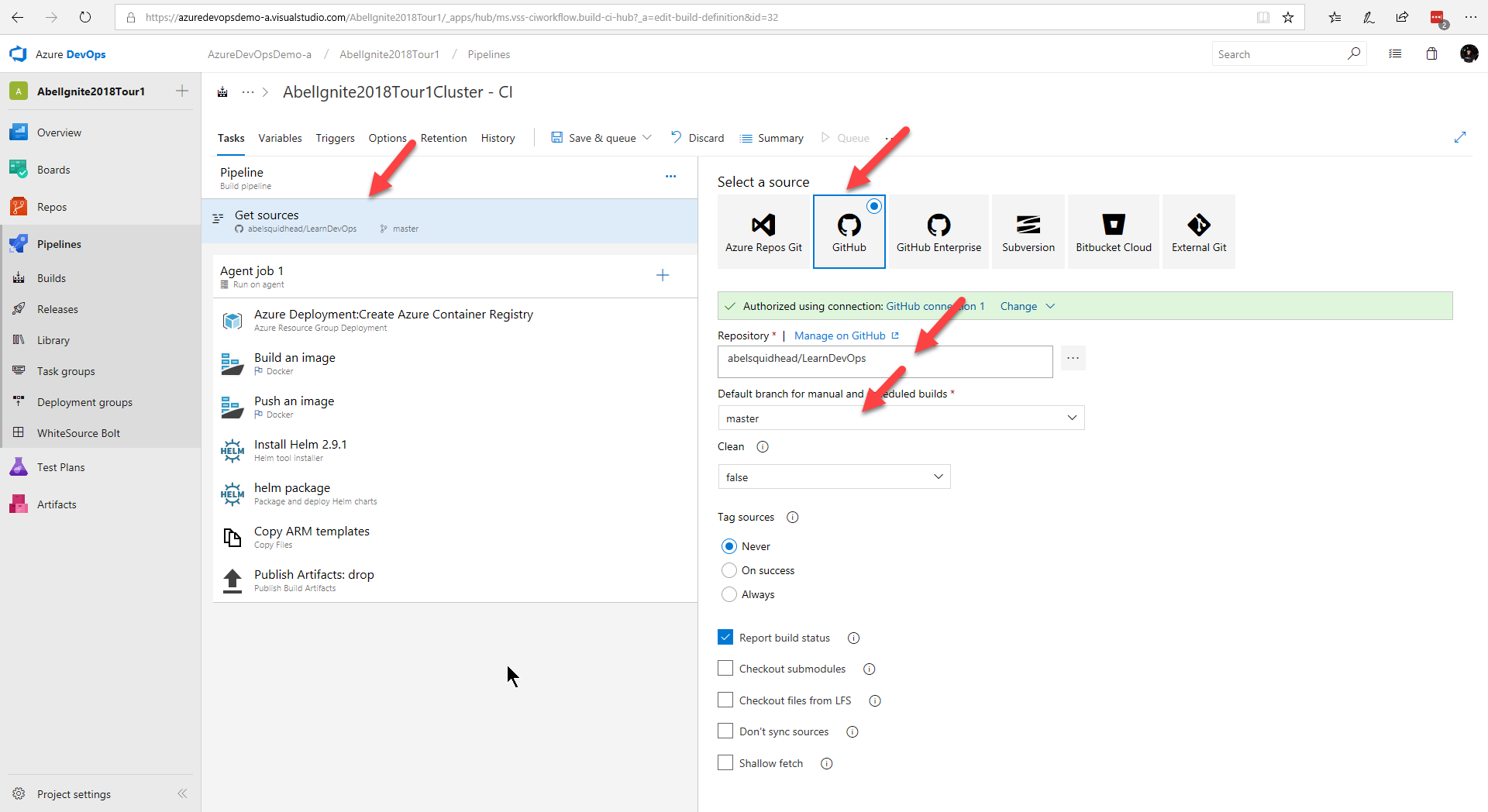Switch to the History tab
1488x812 pixels.
click(x=498, y=138)
